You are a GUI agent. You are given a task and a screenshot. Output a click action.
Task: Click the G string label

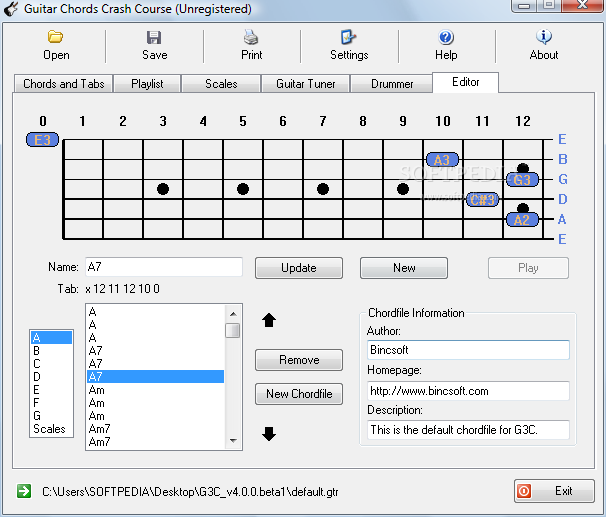coord(563,179)
